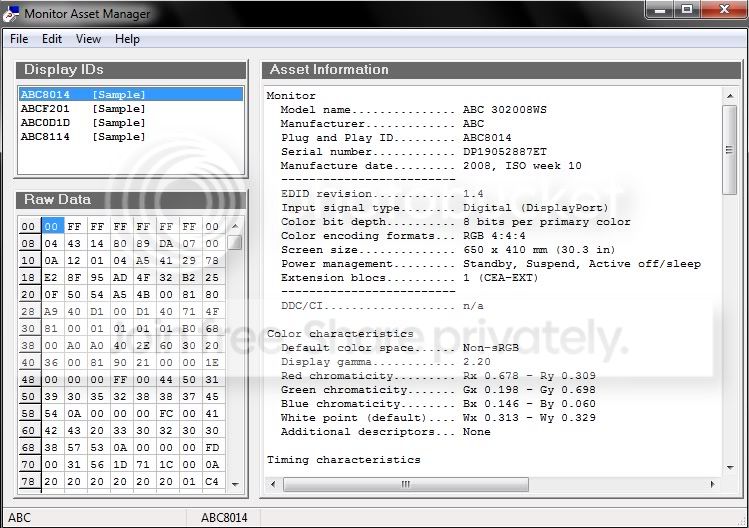The width and height of the screenshot is (749, 528).
Task: Click the Power management line
Action: [491, 264]
